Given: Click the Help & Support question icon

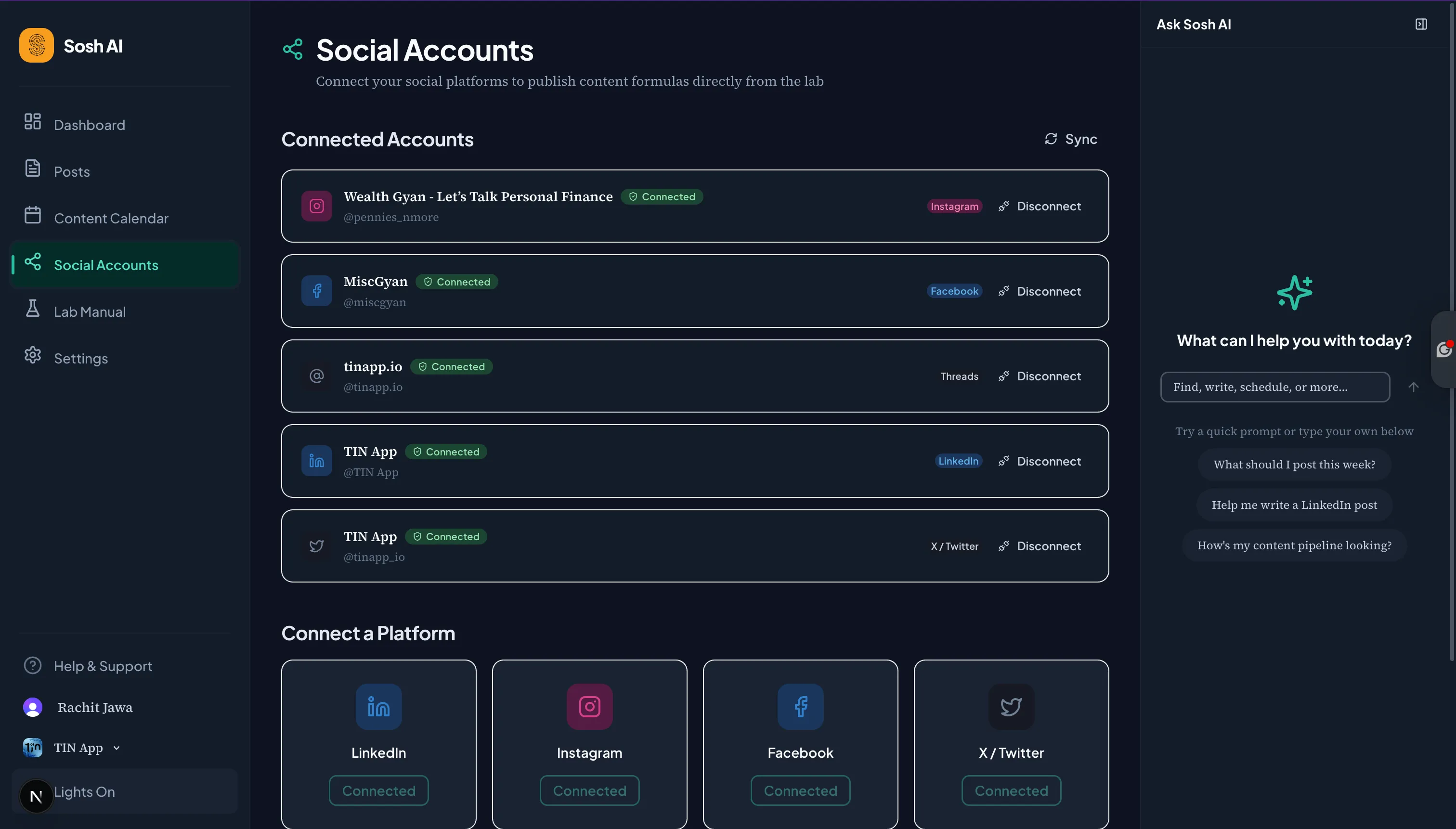Looking at the screenshot, I should [x=32, y=665].
